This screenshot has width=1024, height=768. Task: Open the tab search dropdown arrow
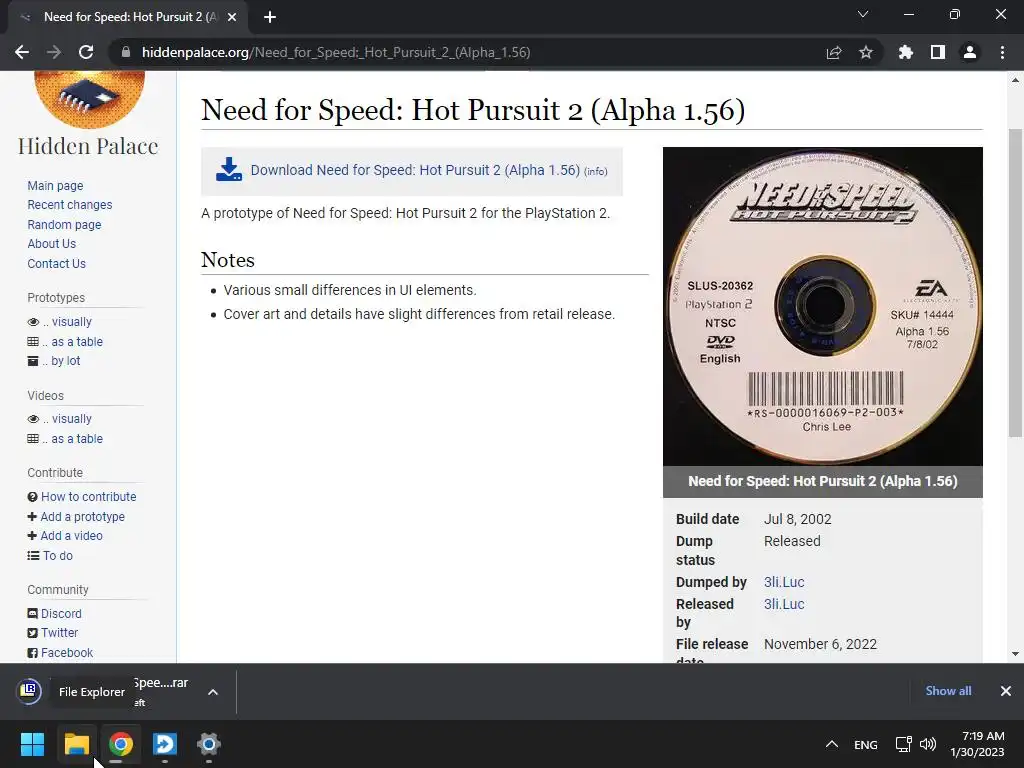tap(863, 14)
